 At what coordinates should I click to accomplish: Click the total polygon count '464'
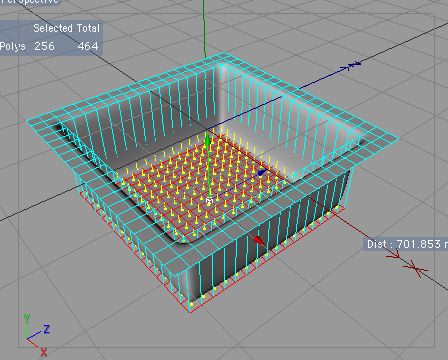click(88, 46)
